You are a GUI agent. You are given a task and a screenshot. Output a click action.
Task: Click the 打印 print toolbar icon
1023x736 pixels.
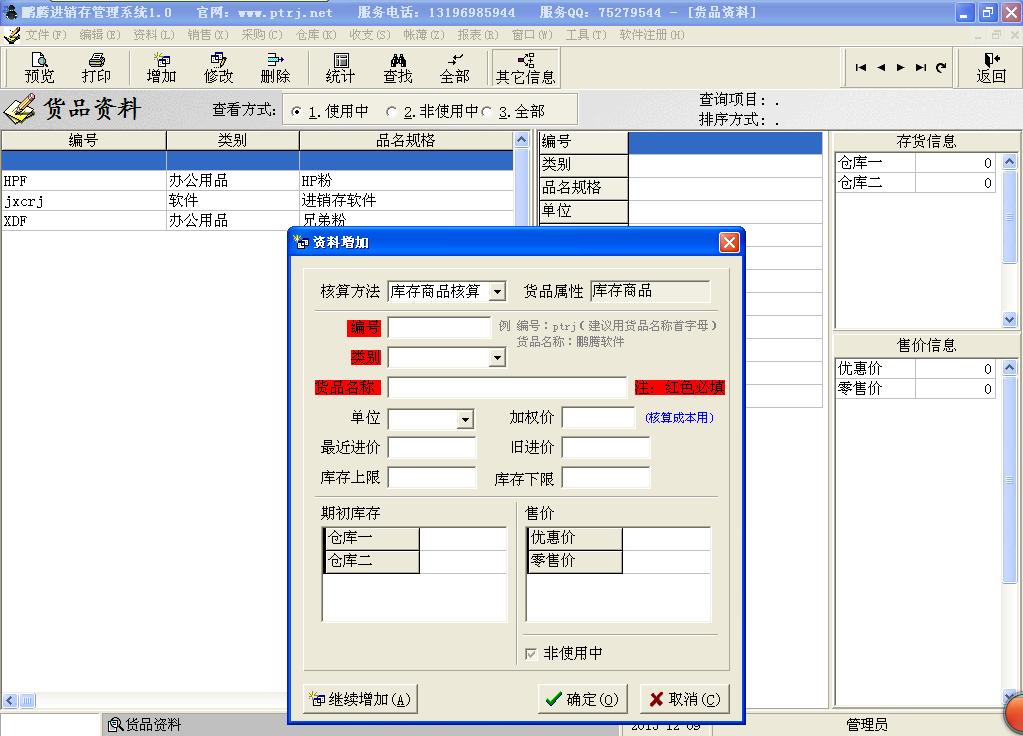(96, 68)
